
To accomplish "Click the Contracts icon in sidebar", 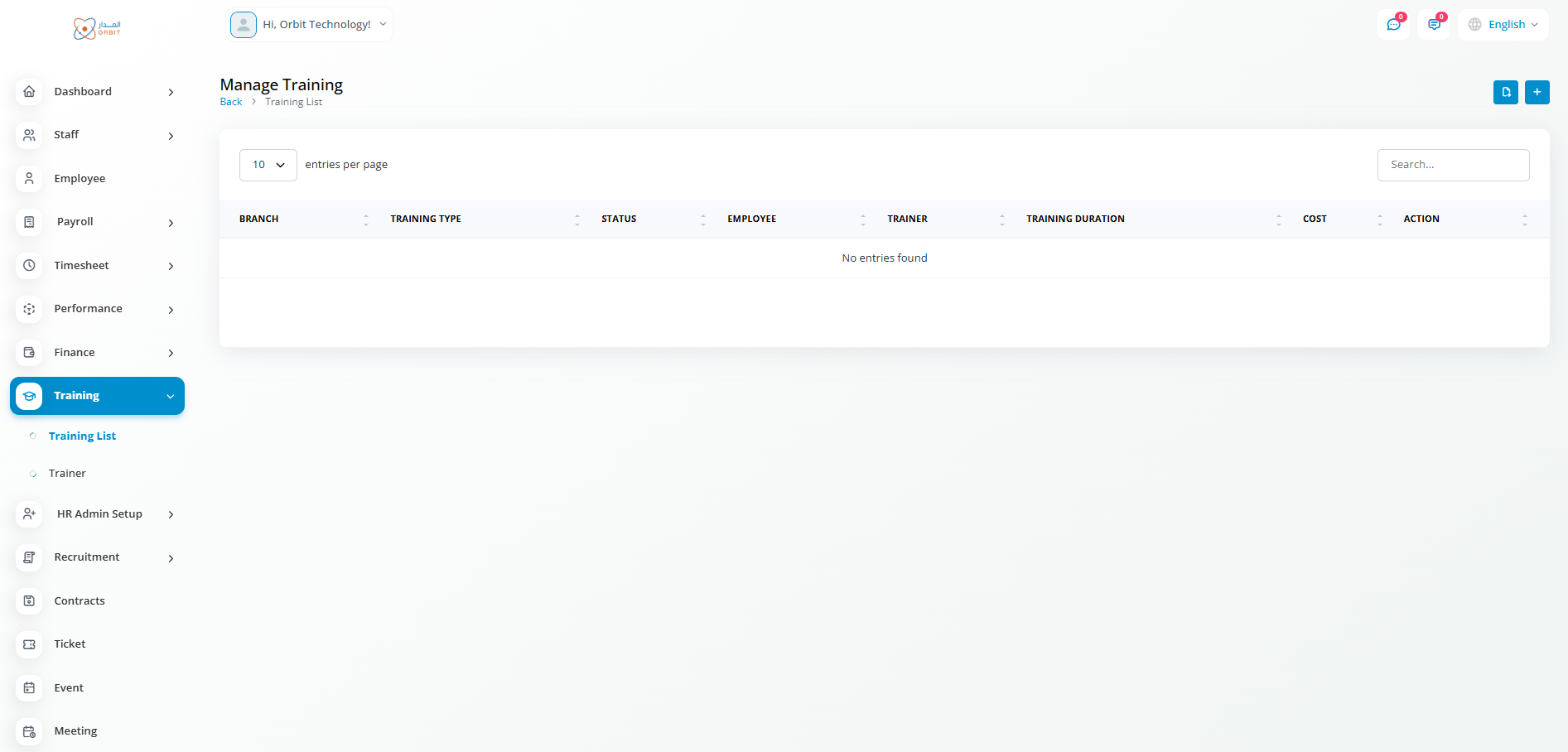I will coord(29,601).
